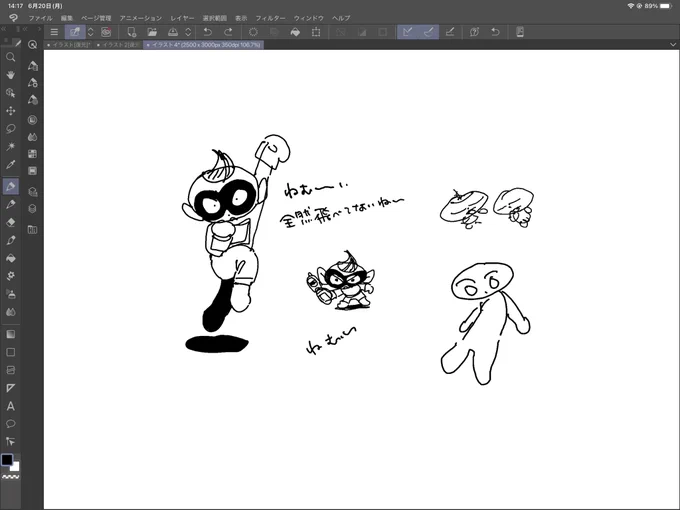This screenshot has width=680, height=510.
Task: Switch to the イラスト[復元] canvas tab
Action: click(69, 45)
